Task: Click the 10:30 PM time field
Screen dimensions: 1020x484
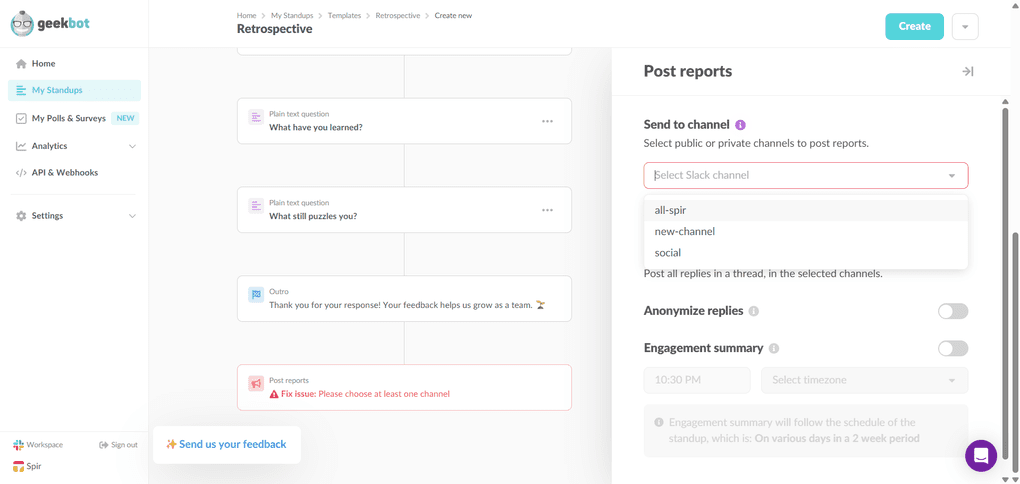Action: coord(697,380)
